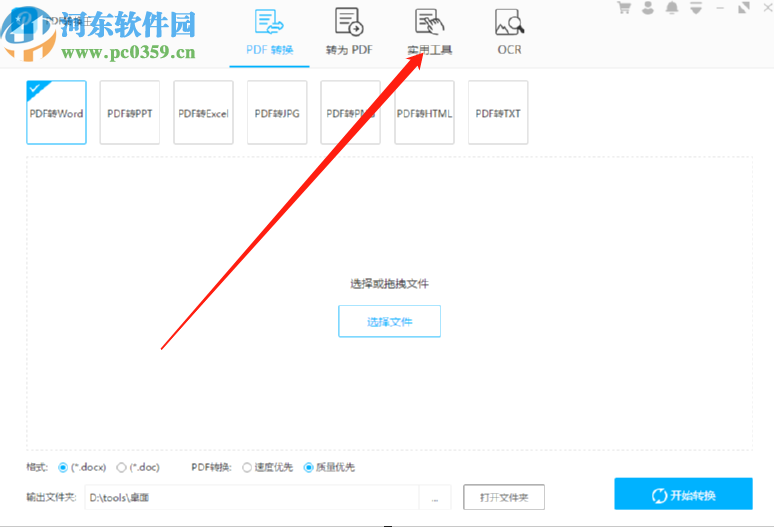Choose the PDF转Excel conversion tile
This screenshot has height=527, width=774.
[x=203, y=113]
